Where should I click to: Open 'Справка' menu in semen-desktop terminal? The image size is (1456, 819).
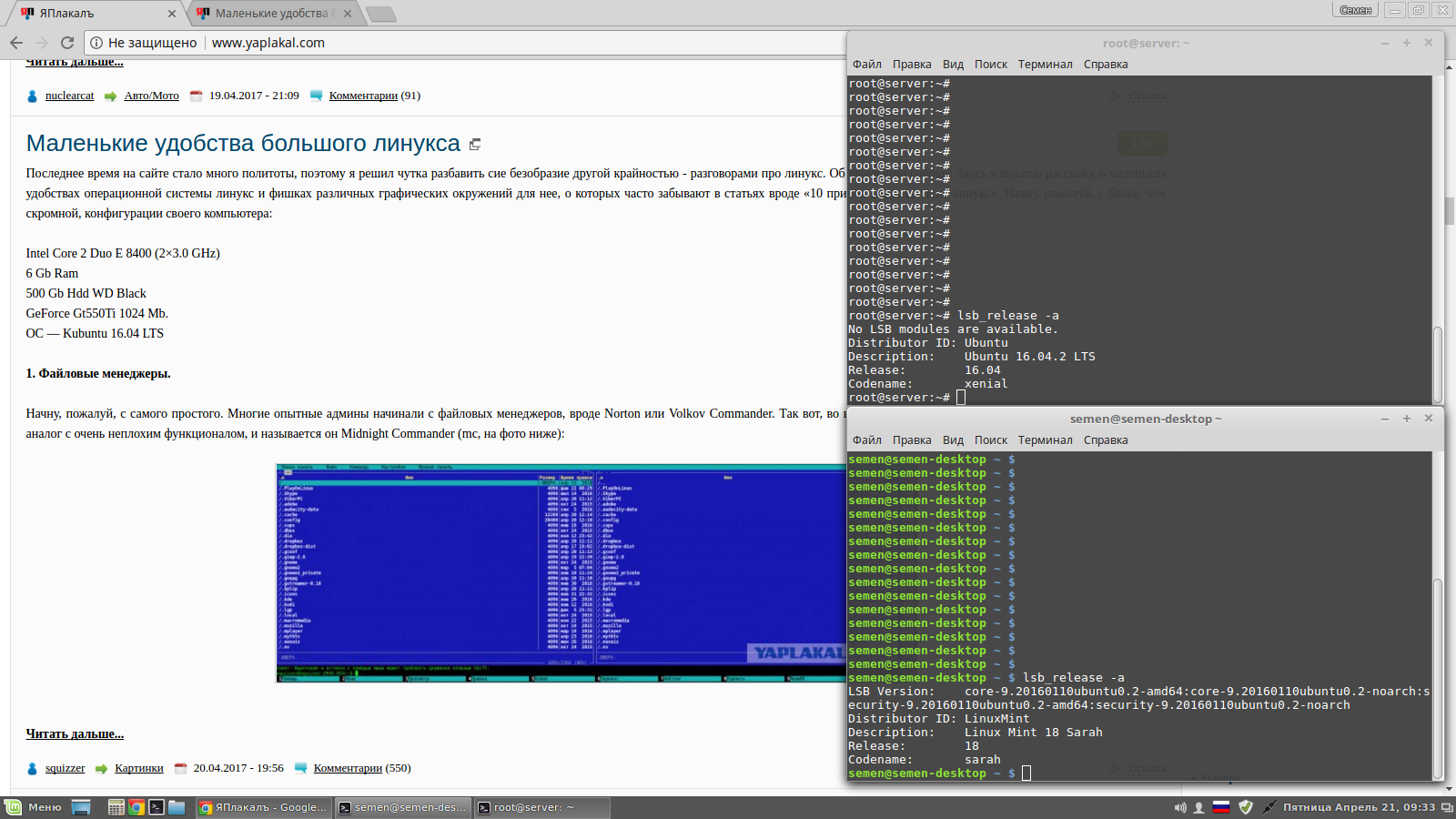coord(1106,440)
